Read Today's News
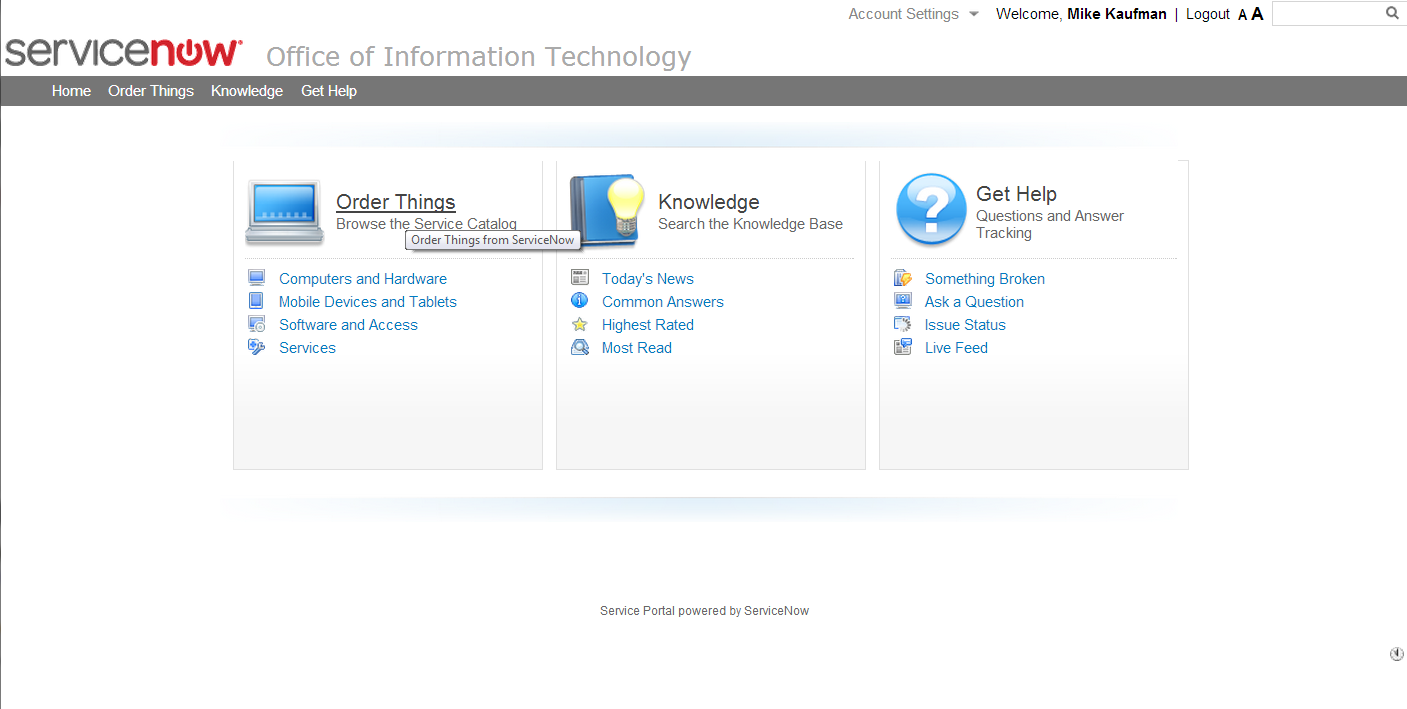This screenshot has height=709, width=1407. [648, 279]
